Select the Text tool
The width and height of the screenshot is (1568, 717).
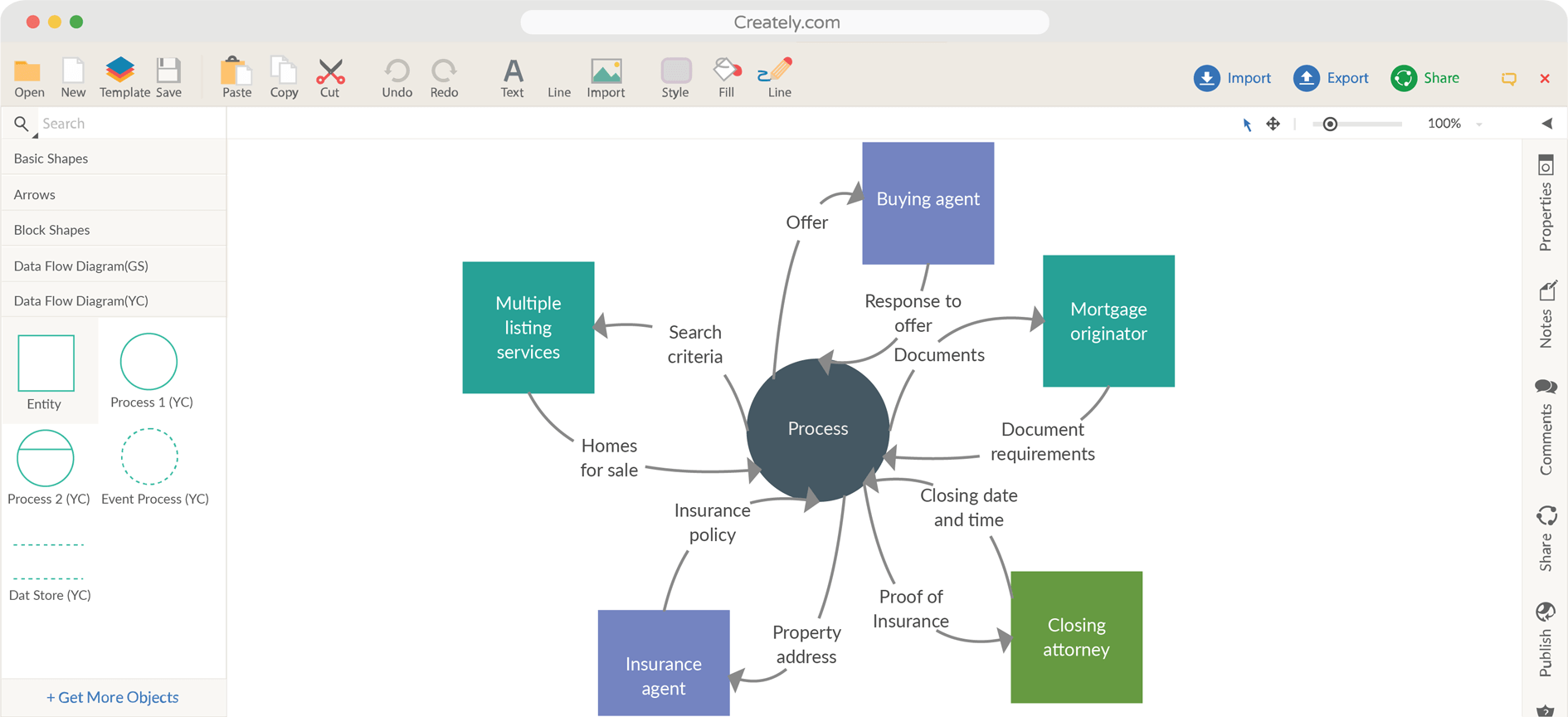tap(513, 72)
